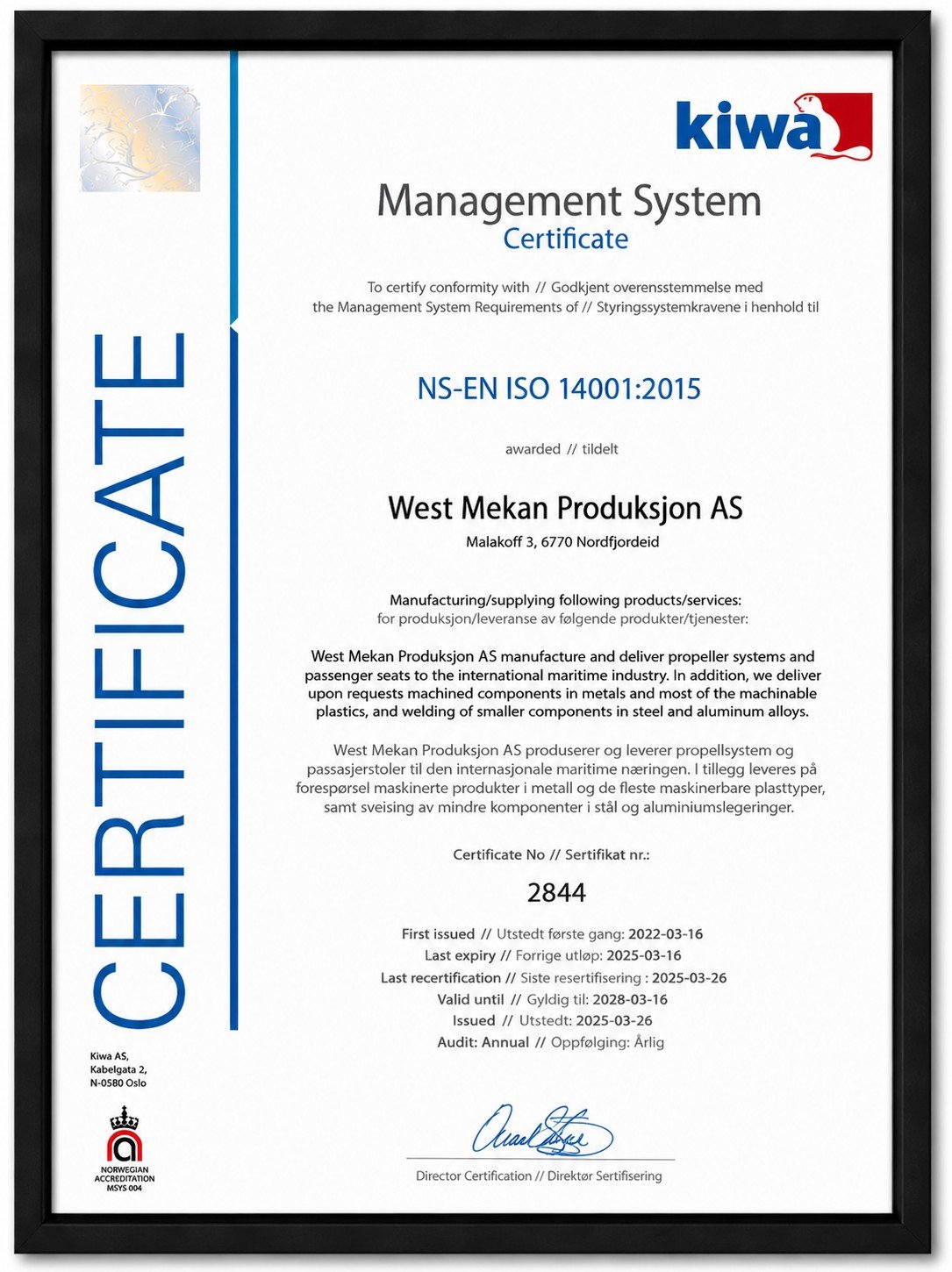Viewport: 952px width, 1272px height.
Task: Select the 'Management System' title
Action: [569, 201]
